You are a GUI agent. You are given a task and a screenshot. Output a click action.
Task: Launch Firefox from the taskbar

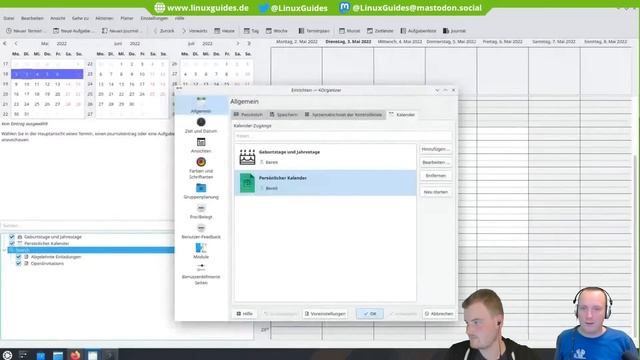tap(75, 355)
